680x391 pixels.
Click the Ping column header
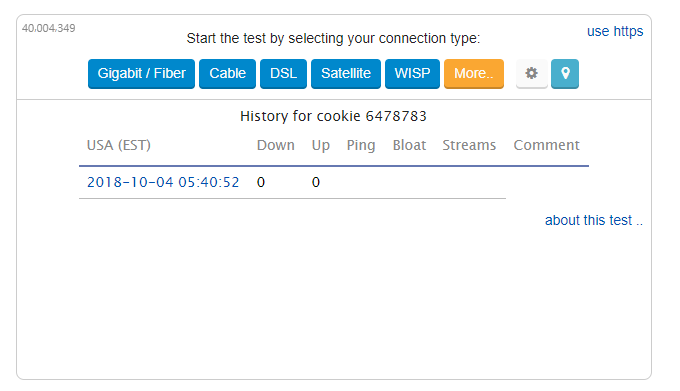point(361,146)
